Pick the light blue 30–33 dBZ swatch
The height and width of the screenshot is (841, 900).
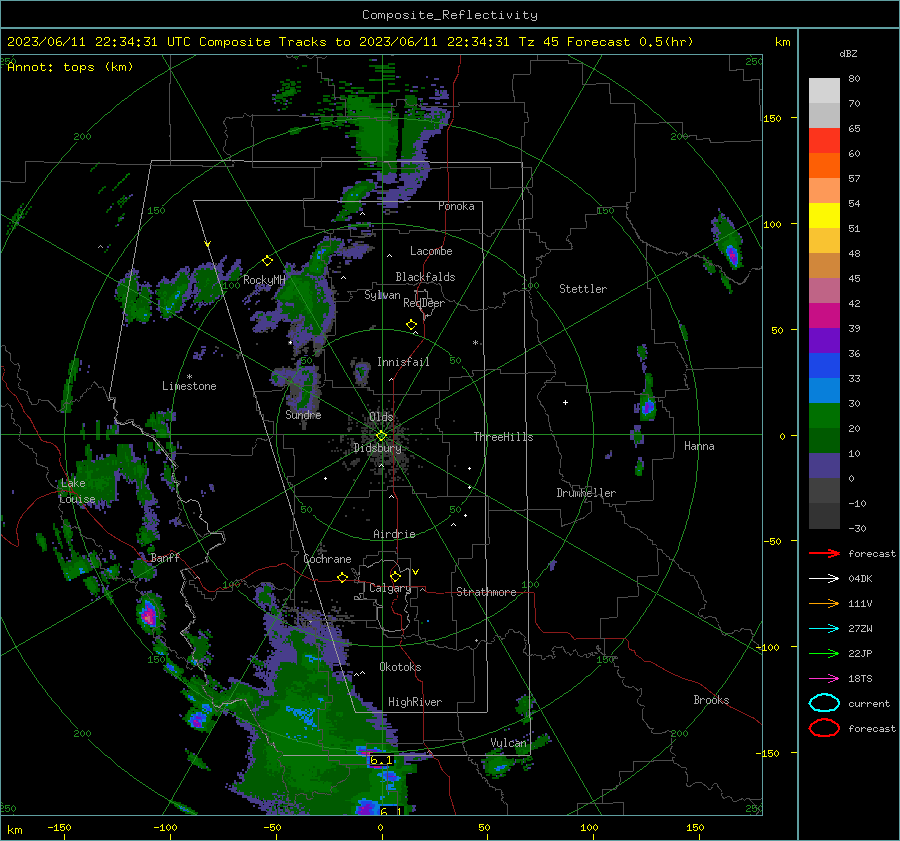click(824, 390)
